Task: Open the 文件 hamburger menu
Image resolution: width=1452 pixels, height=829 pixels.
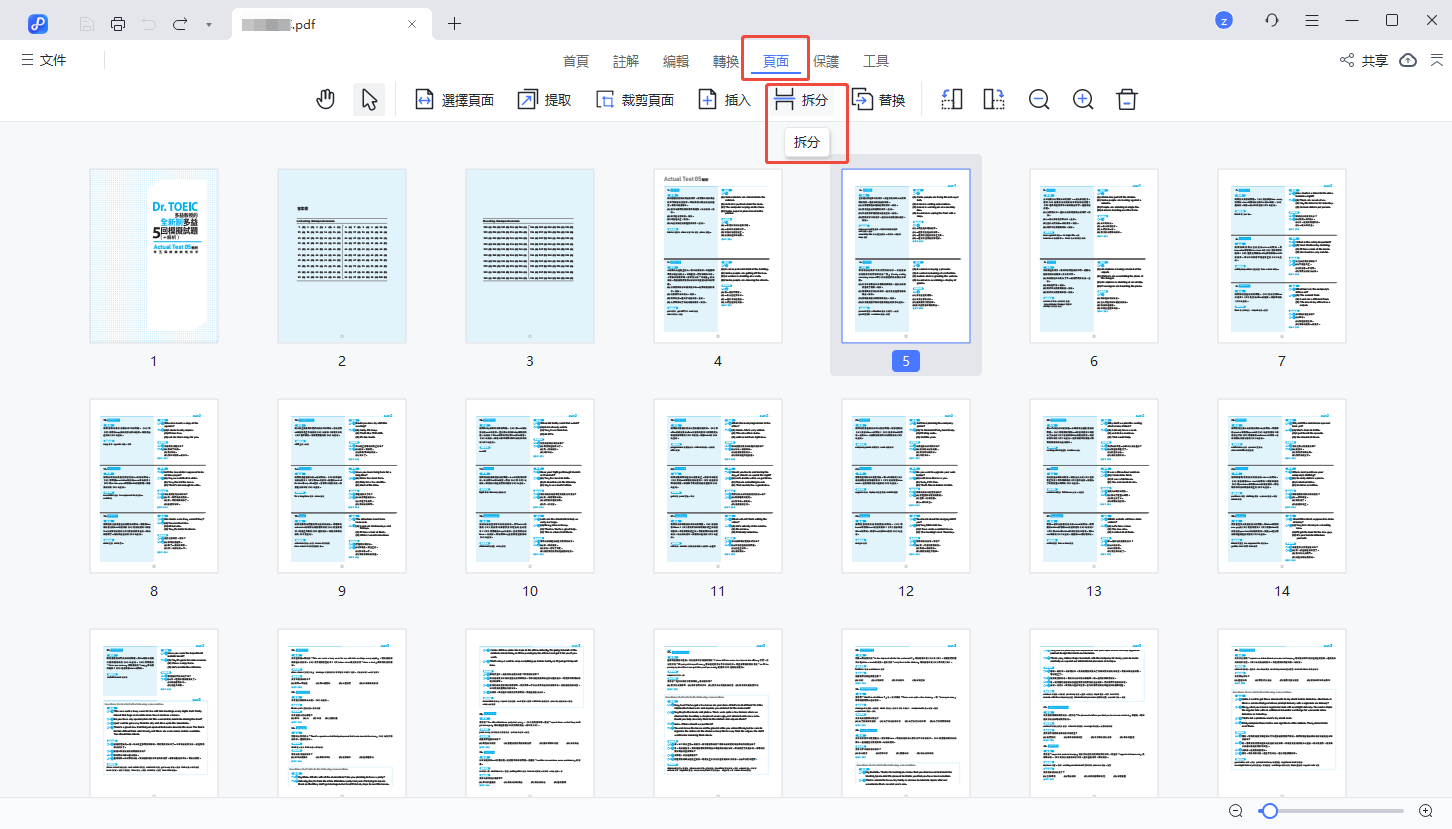Action: (44, 61)
